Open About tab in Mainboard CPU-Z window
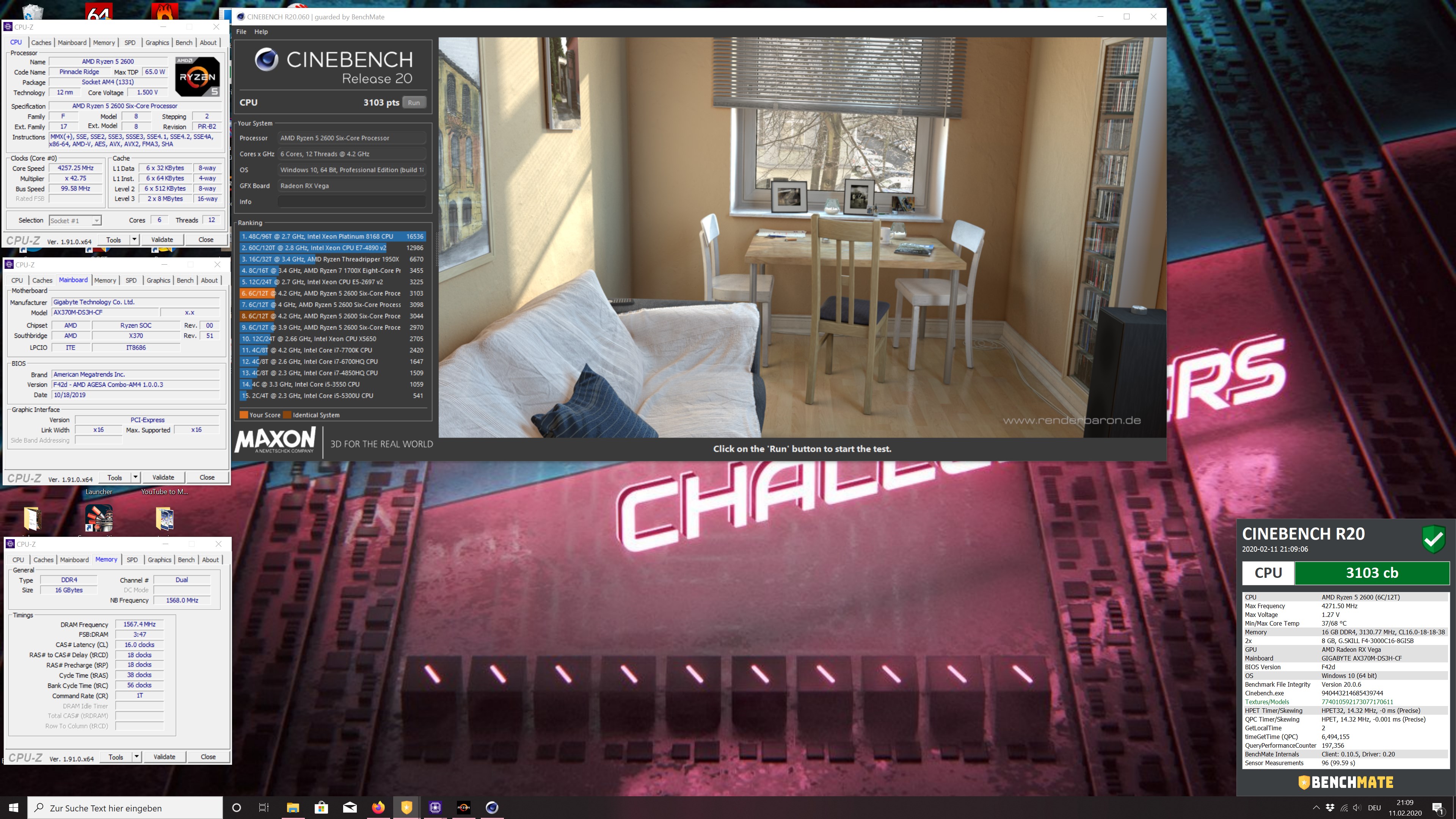Screen dimensions: 1456x819 click(209, 280)
